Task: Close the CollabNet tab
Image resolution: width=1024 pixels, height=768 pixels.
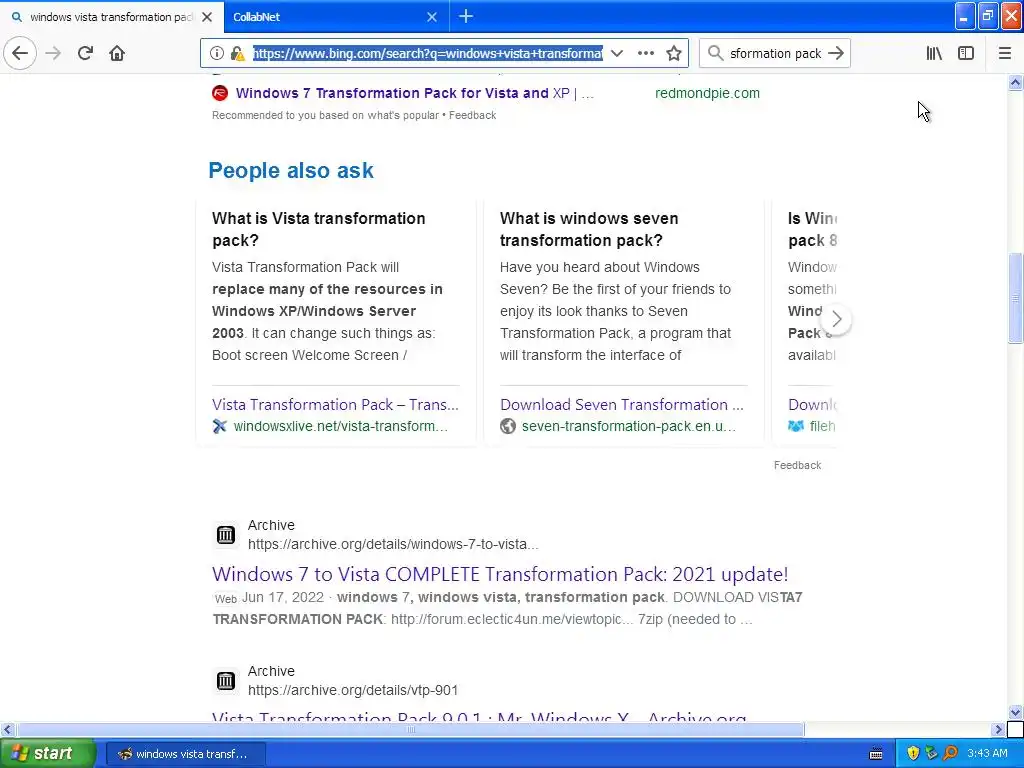Action: tap(432, 17)
